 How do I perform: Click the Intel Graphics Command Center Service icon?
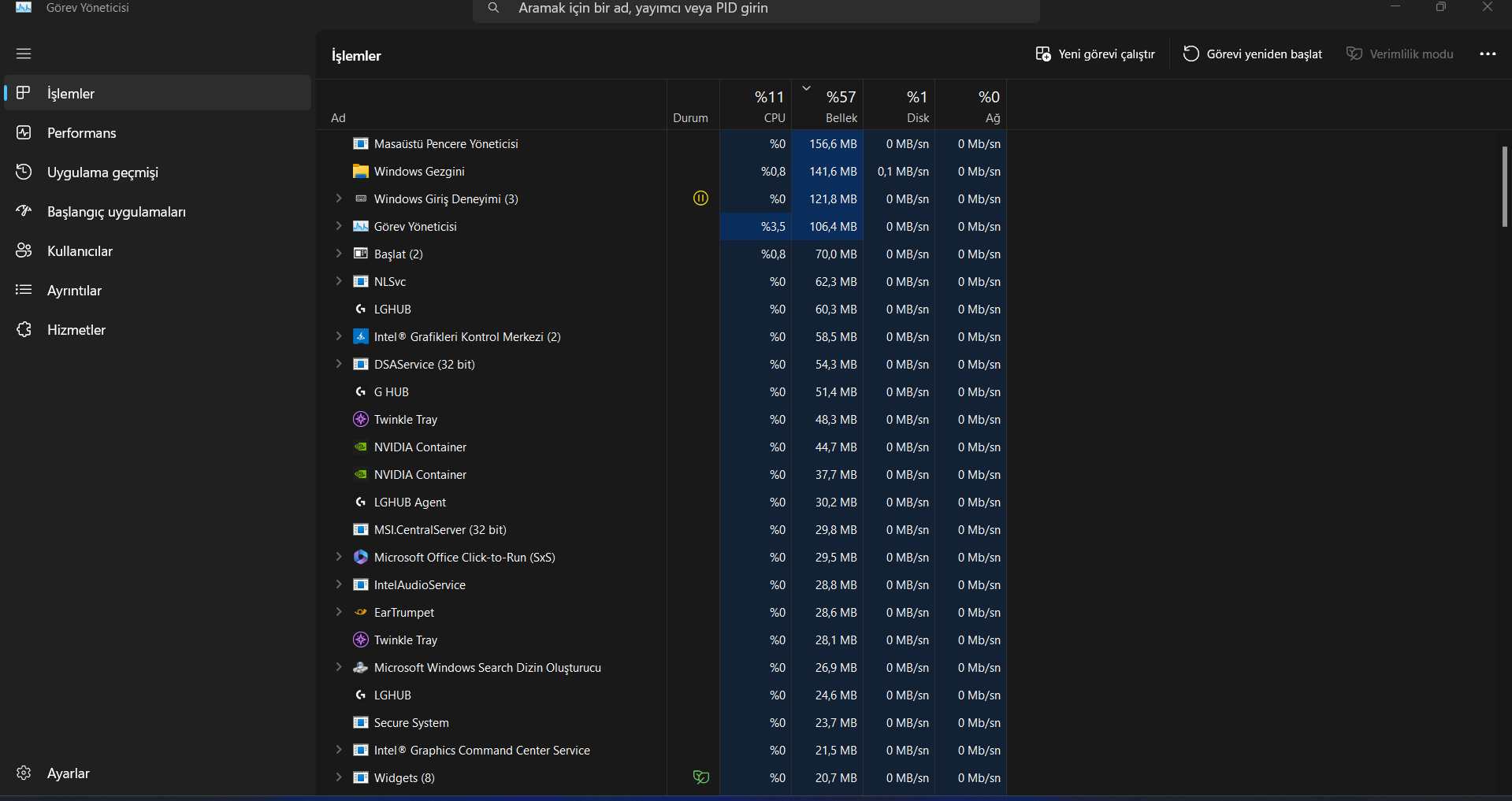pos(361,750)
